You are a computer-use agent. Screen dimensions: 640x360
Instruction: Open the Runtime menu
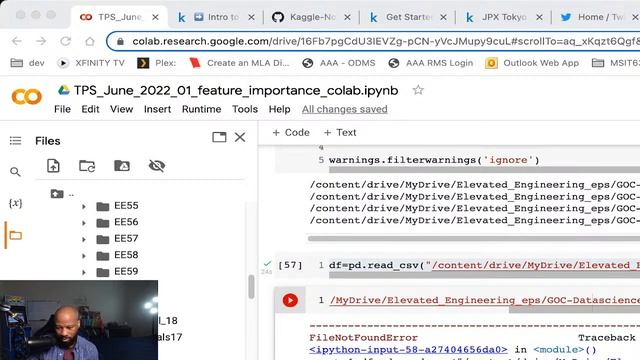point(202,109)
